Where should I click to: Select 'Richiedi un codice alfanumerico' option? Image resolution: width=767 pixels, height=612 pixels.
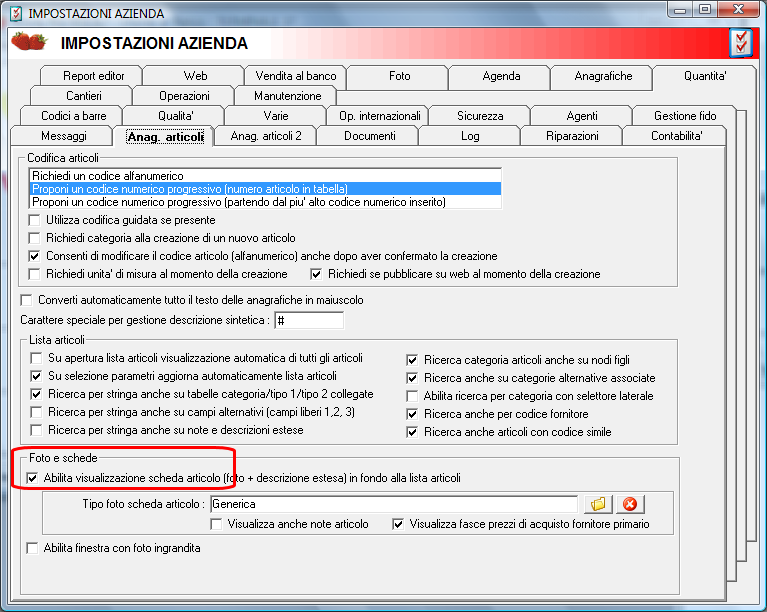pyautogui.click(x=266, y=176)
